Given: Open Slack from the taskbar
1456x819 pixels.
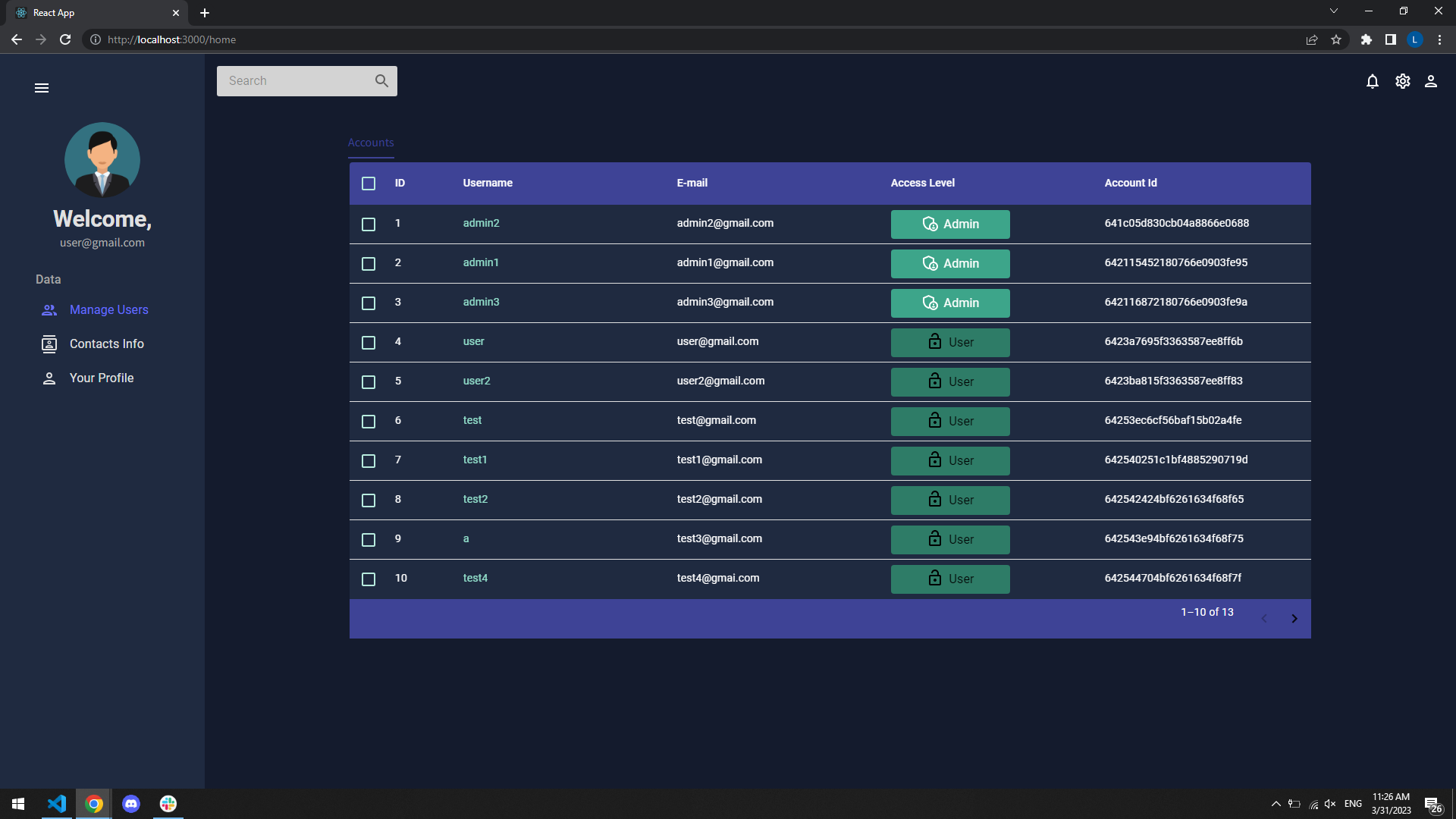Looking at the screenshot, I should [x=168, y=803].
